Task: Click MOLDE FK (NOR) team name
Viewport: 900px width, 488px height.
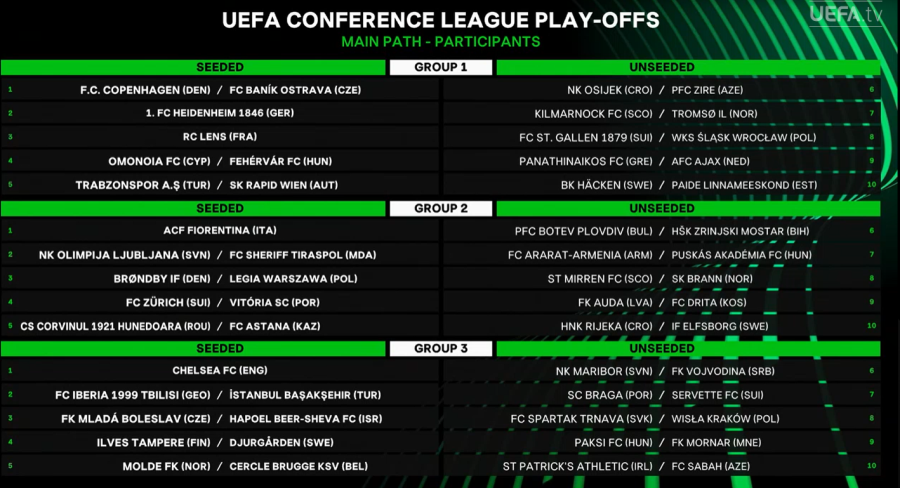Action: (x=166, y=466)
